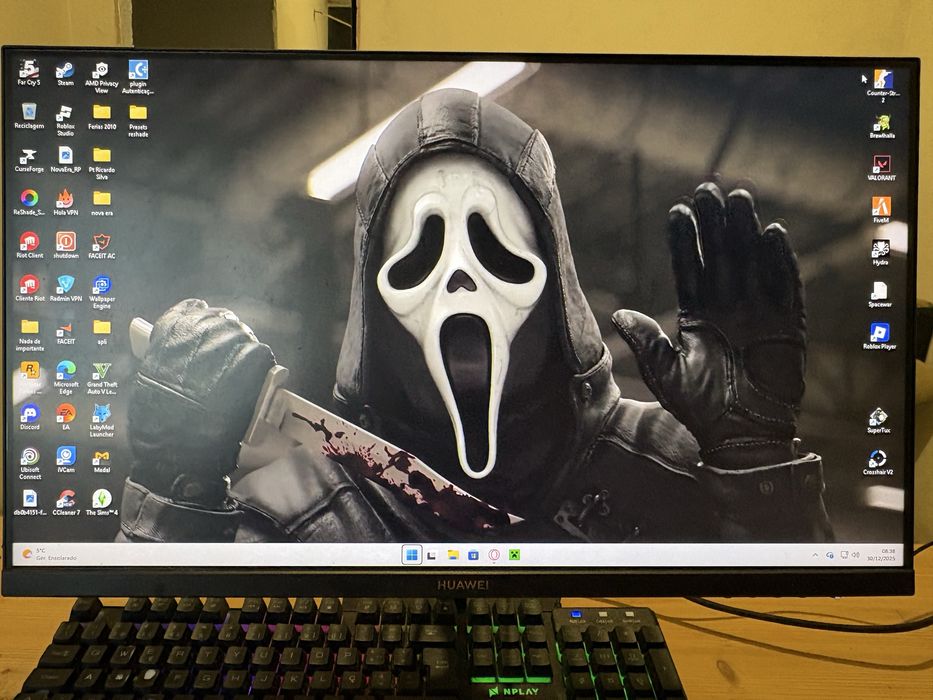Viewport: 933px width, 700px height.
Task: Expand the hidden system tray icons
Action: [815, 555]
